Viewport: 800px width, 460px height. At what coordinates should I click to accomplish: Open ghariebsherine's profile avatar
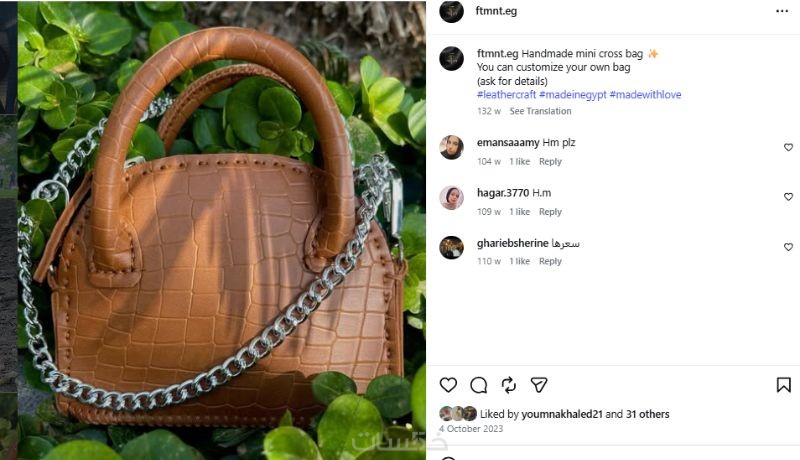[x=451, y=247]
